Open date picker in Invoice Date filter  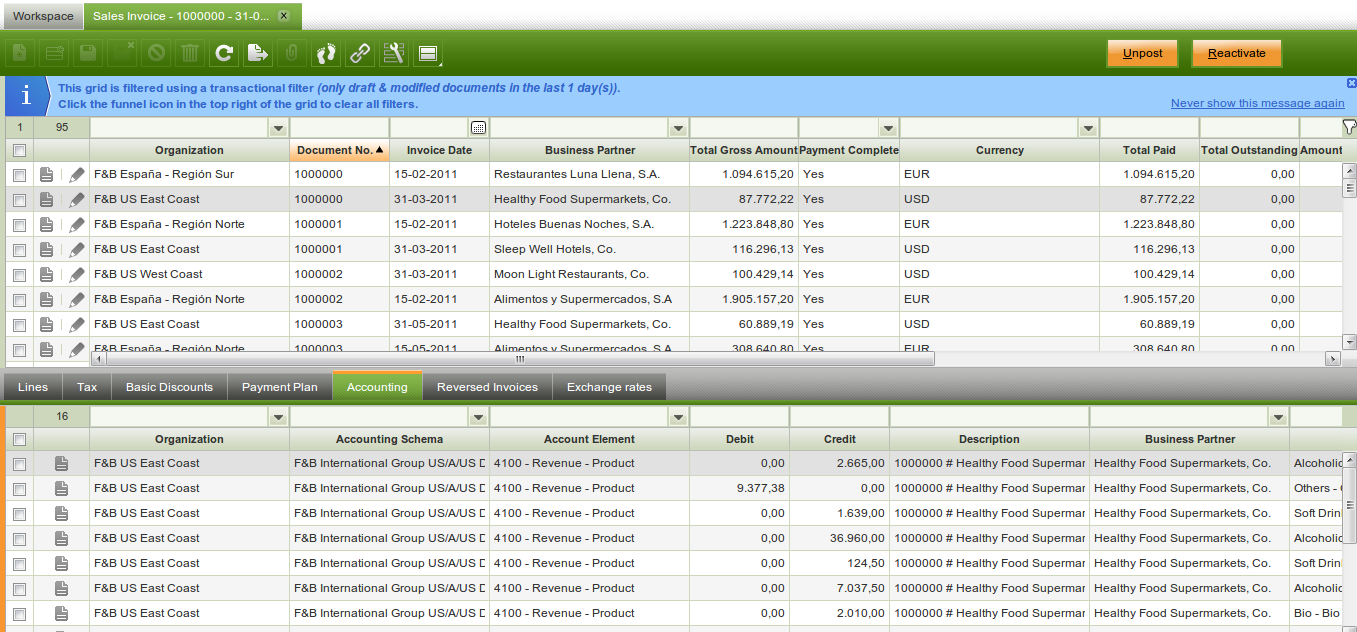click(x=478, y=128)
